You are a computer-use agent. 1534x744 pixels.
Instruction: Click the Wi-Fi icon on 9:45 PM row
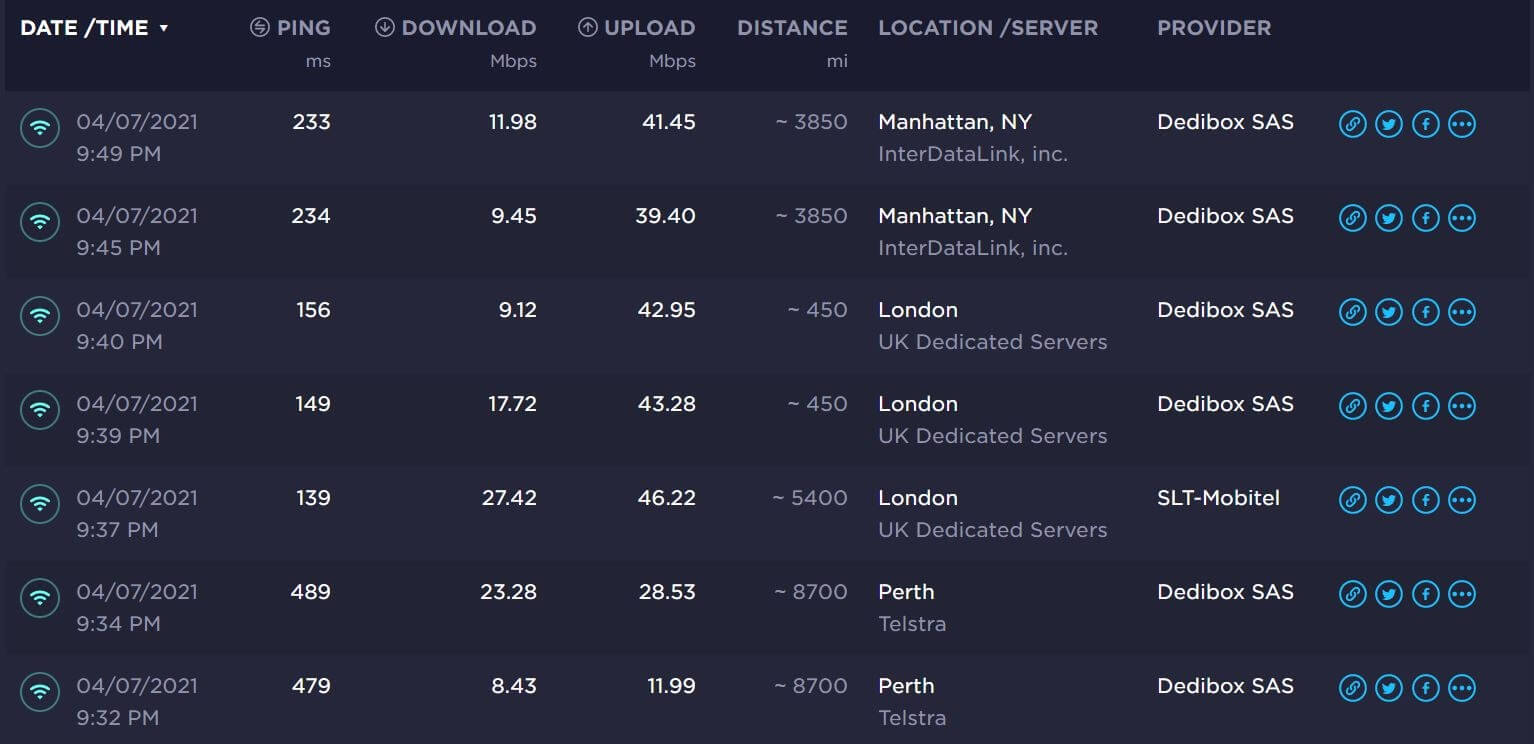(40, 221)
